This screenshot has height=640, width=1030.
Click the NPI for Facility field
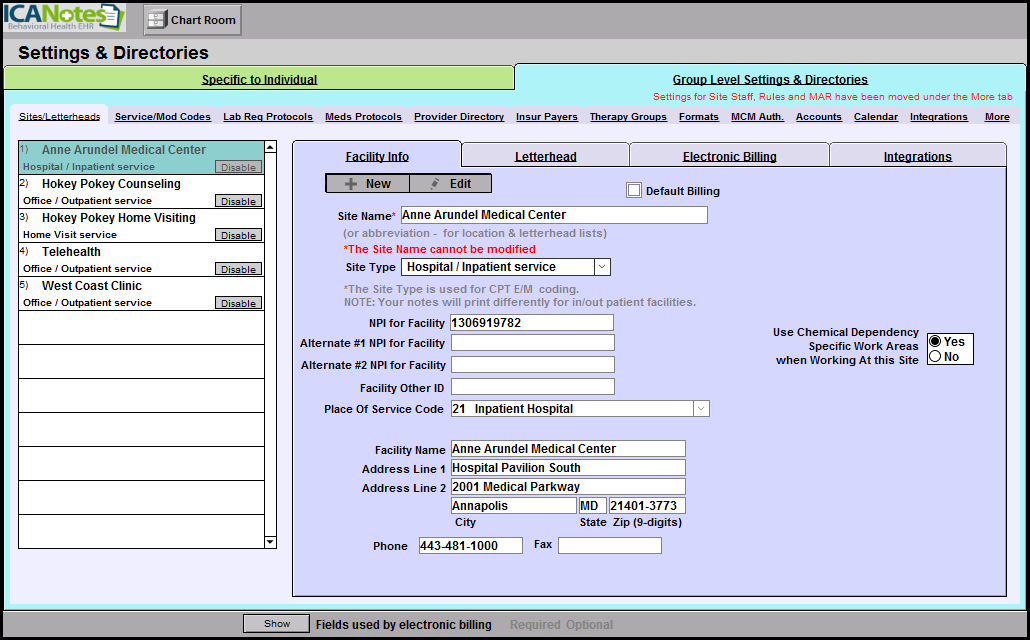(x=531, y=323)
